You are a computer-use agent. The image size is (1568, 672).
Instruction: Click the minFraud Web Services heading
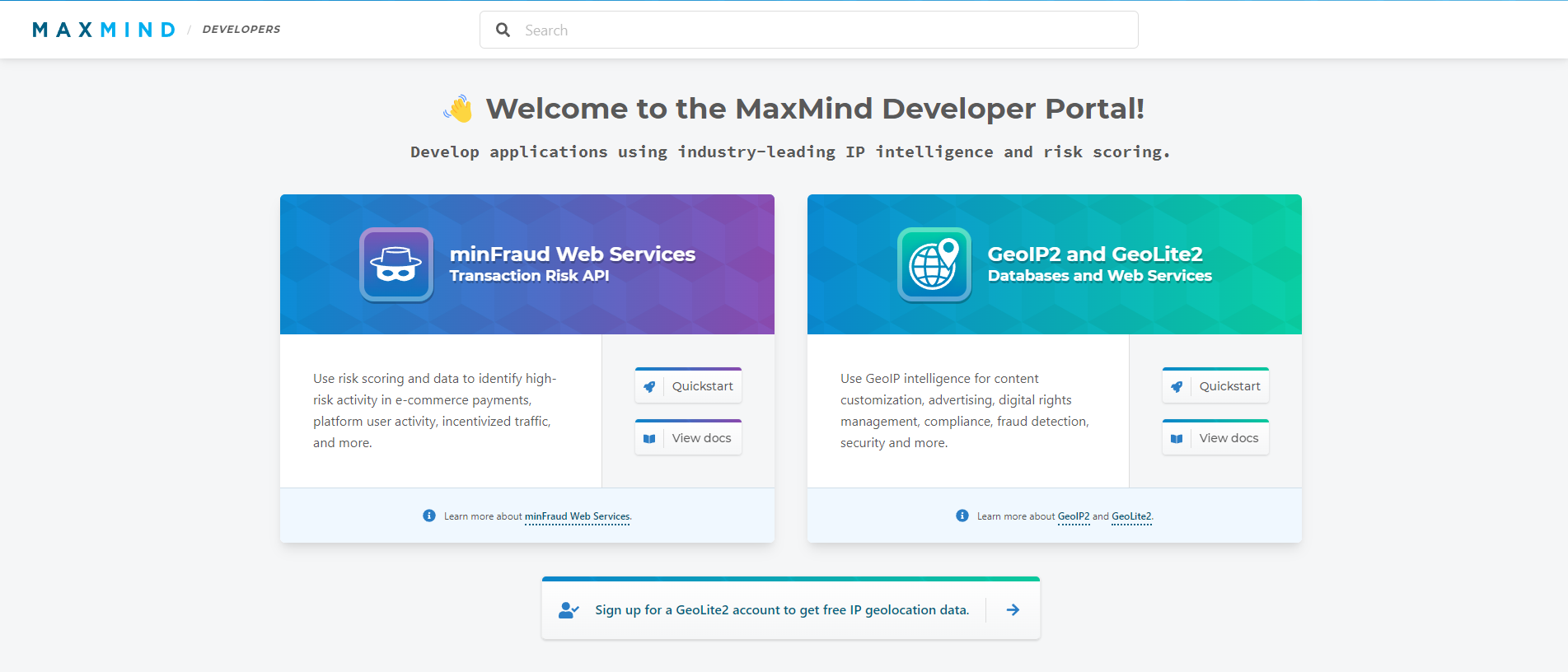[573, 254]
